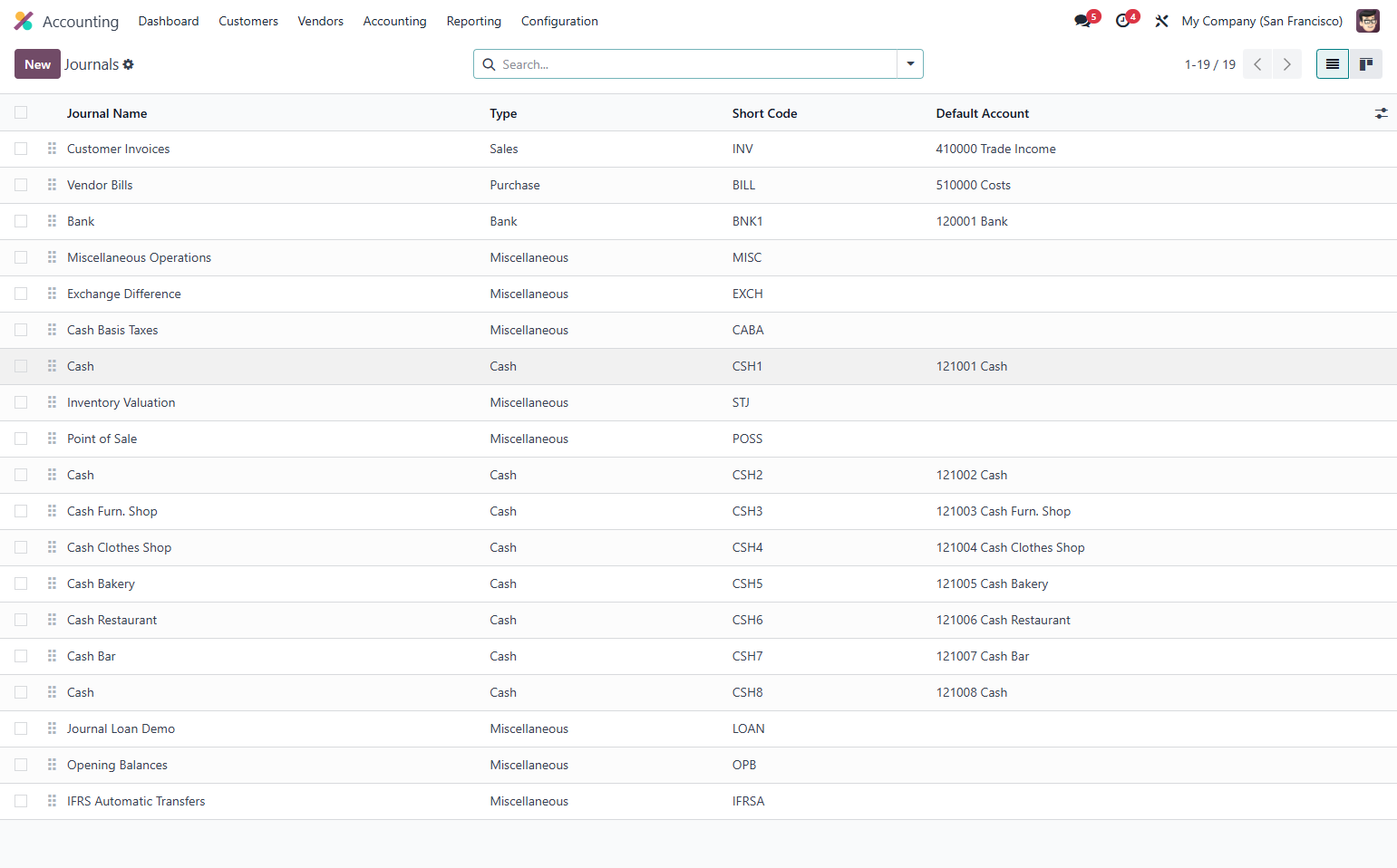
Task: Check the Inventory Valuation row checkbox
Action: pos(21,402)
